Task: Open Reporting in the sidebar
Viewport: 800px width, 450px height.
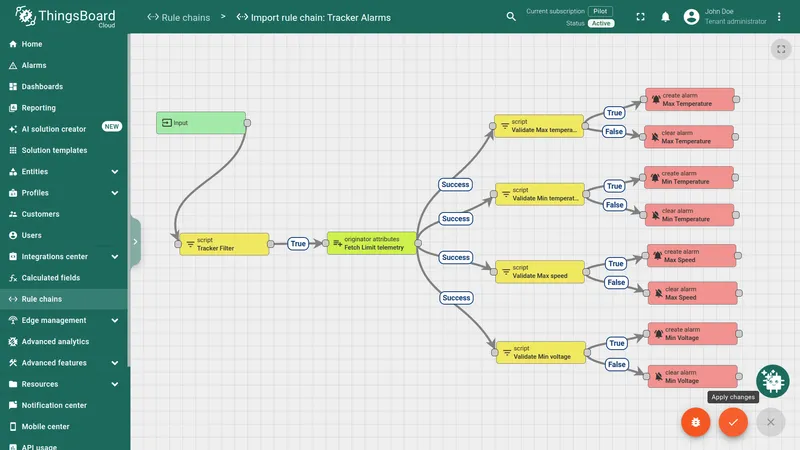Action: pos(64,108)
